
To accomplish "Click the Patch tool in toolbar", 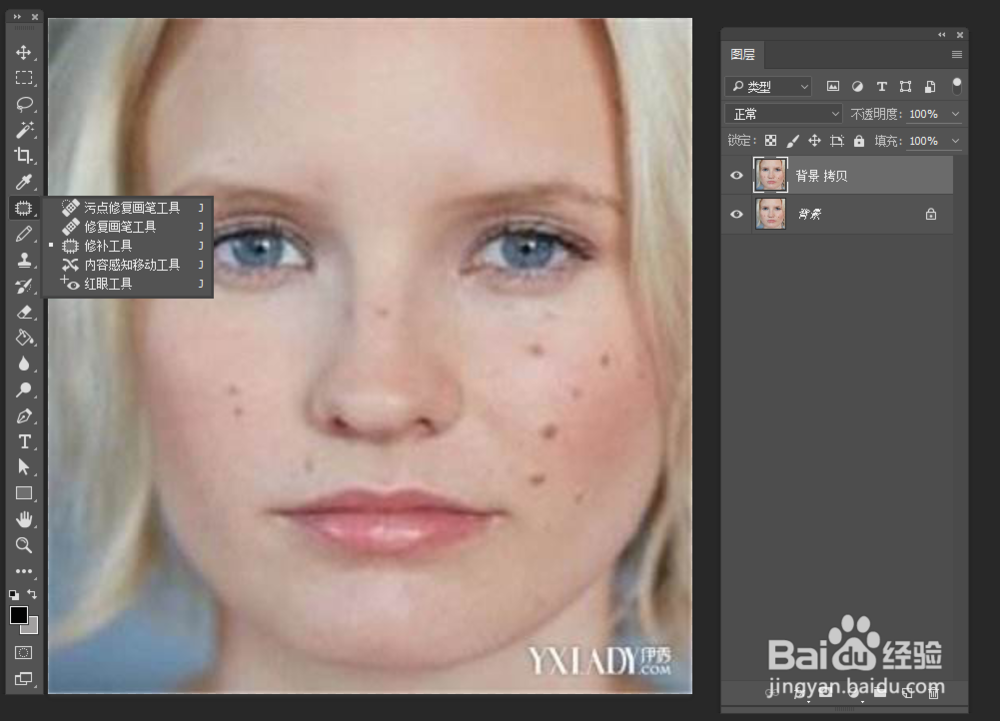I will [x=24, y=208].
